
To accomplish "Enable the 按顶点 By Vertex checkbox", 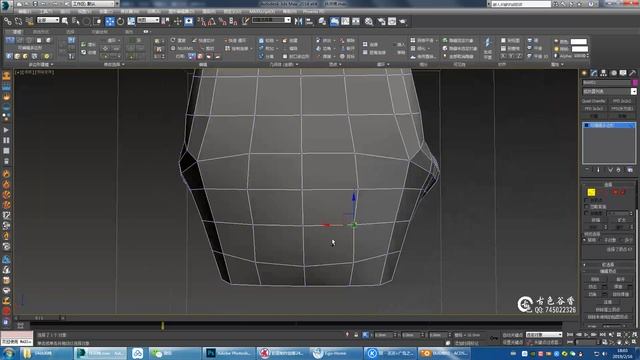I will [587, 200].
